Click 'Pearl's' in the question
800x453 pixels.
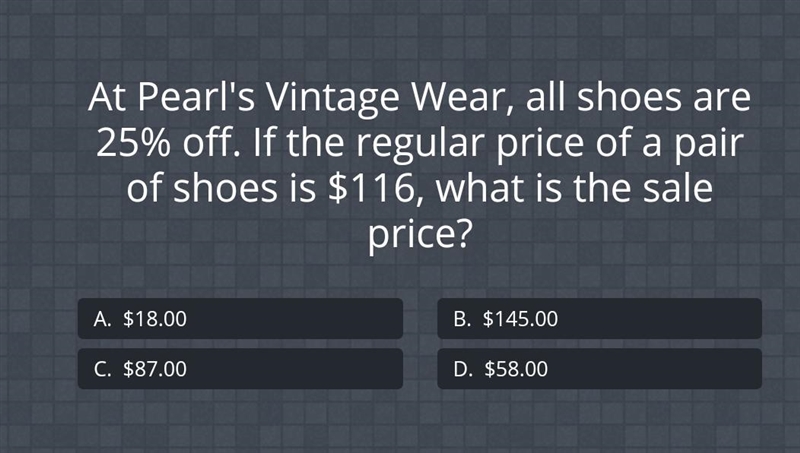click(x=196, y=97)
